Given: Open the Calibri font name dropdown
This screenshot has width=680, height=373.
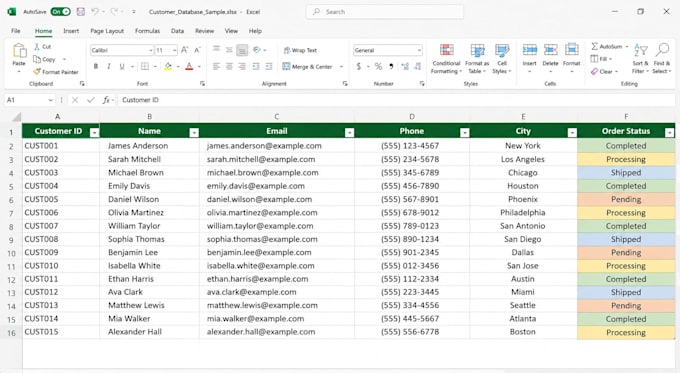Looking at the screenshot, I should (x=150, y=51).
